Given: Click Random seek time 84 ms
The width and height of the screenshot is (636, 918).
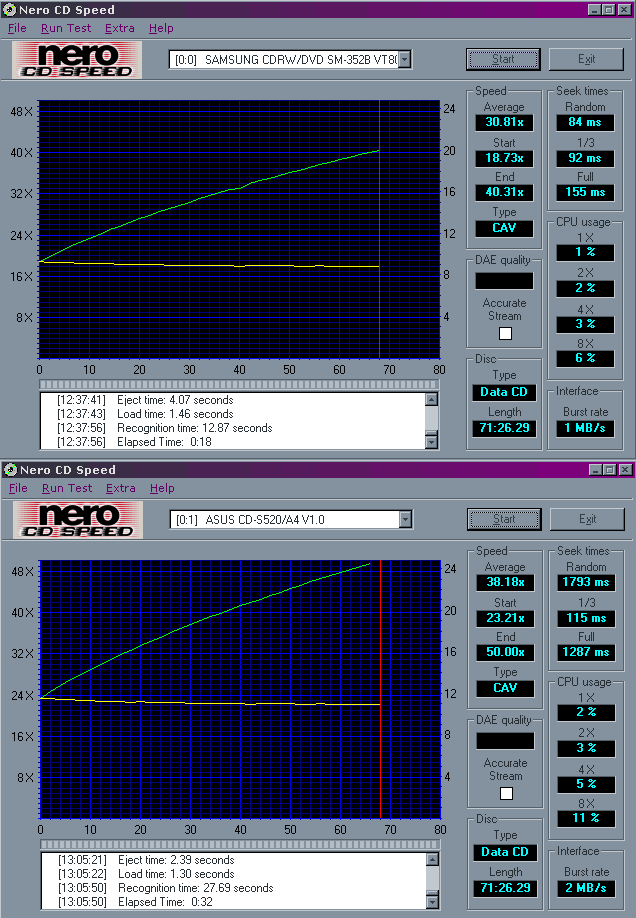Looking at the screenshot, I should pos(585,122).
